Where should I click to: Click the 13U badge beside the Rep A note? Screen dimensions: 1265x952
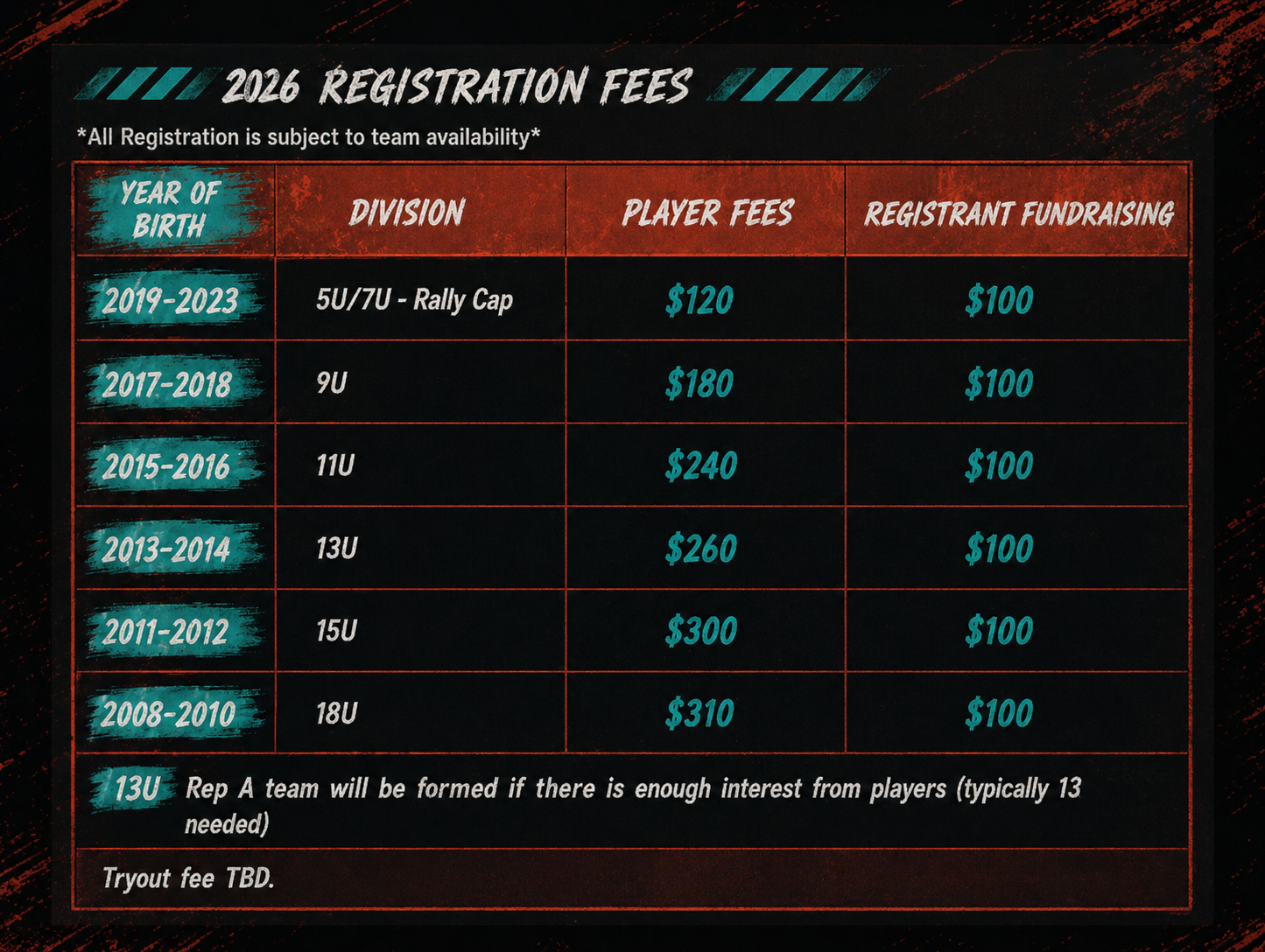click(x=137, y=789)
